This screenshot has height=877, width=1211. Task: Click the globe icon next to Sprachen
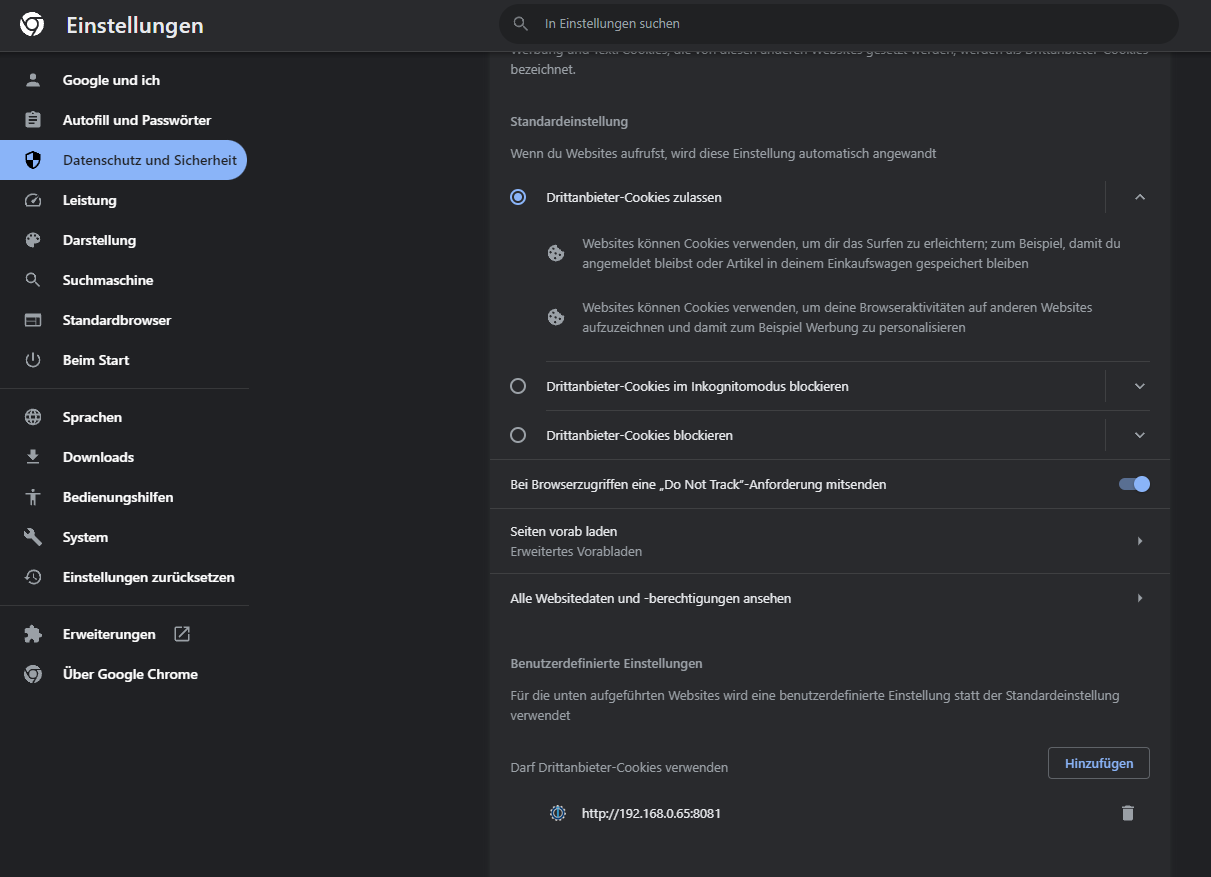coord(33,417)
